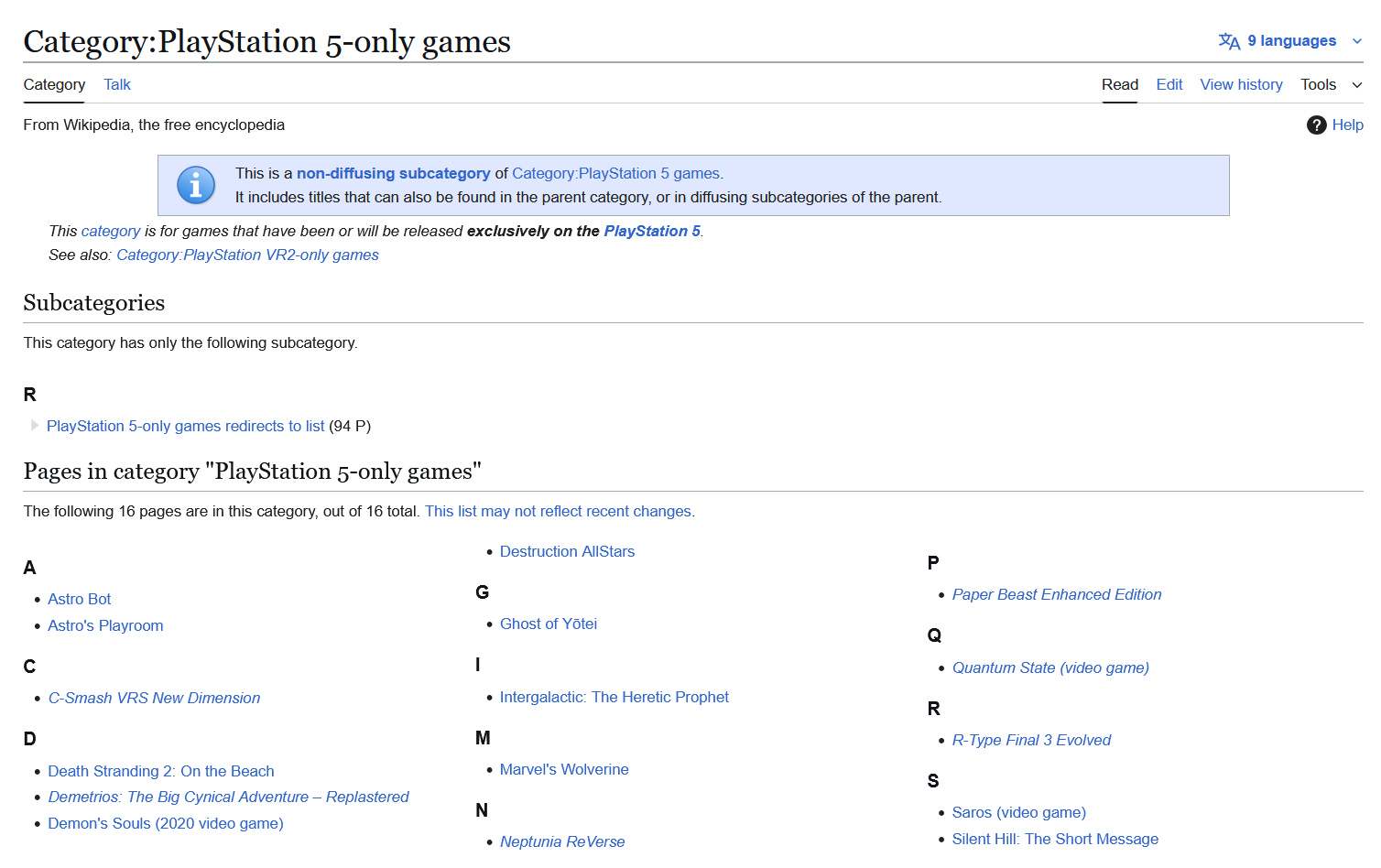1381x868 pixels.
Task: Open Demetrios: The Big Cynical Adventure – Replastered
Action: [228, 797]
